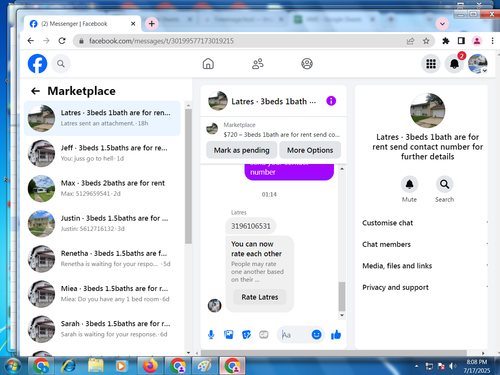Click the 3196106531 message bubble
The height and width of the screenshot is (375, 500).
[x=251, y=226]
